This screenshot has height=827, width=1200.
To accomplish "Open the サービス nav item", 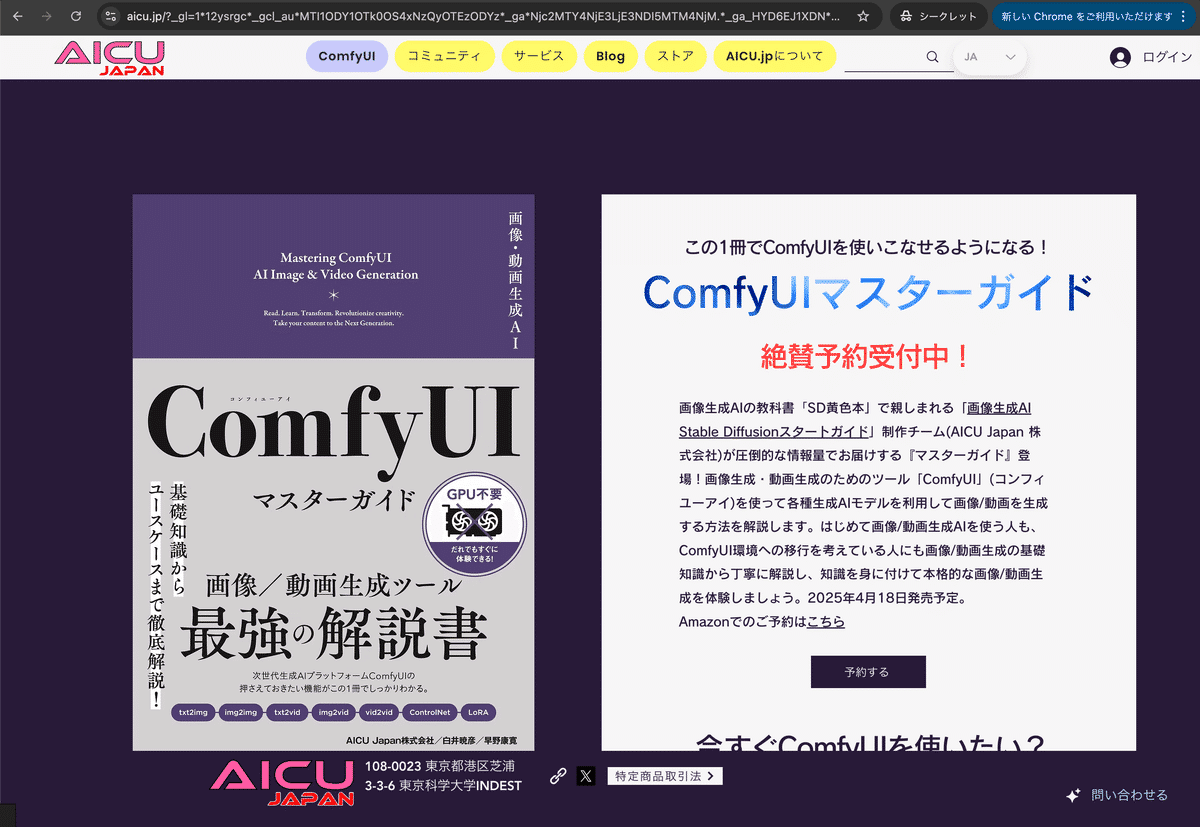I will (539, 56).
